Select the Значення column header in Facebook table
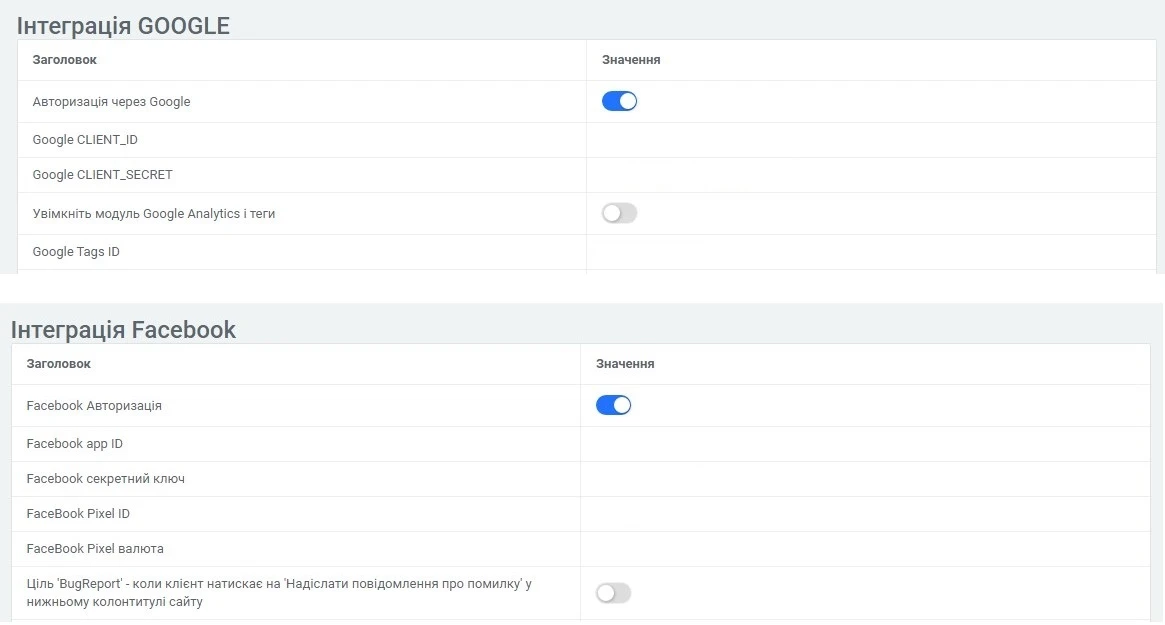Image resolution: width=1165 pixels, height=625 pixels. coord(625,364)
